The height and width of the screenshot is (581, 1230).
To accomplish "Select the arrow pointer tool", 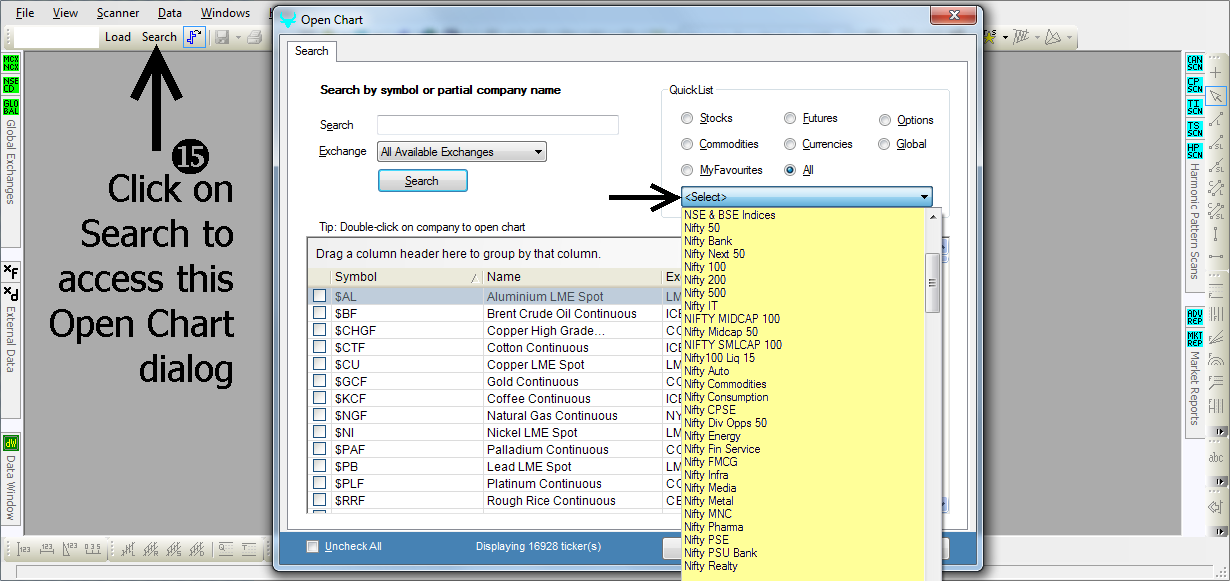I will pyautogui.click(x=1216, y=96).
